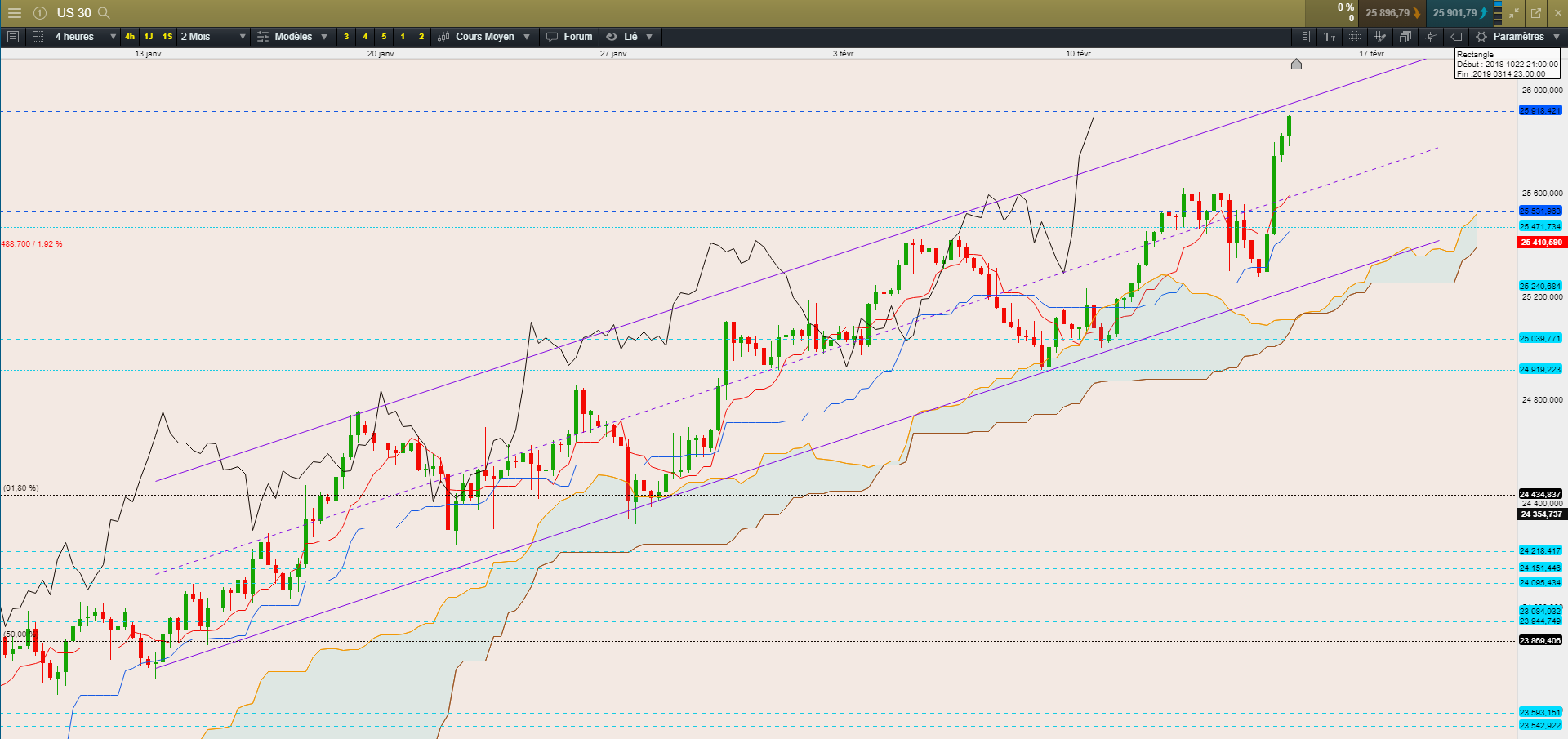Open the Modèles templates menu
This screenshot has height=739, width=1568.
tap(292, 37)
